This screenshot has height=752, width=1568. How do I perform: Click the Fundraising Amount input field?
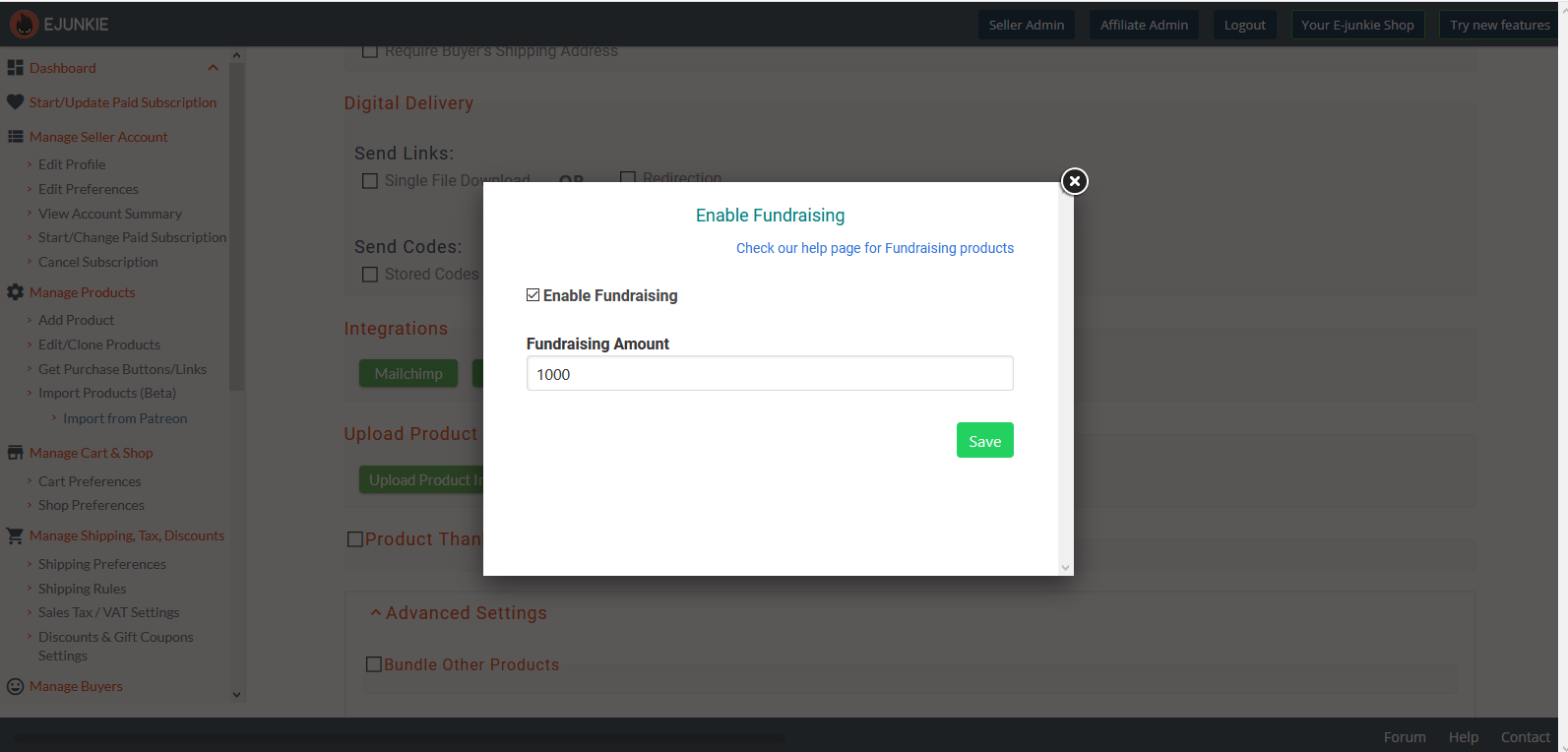click(x=770, y=374)
